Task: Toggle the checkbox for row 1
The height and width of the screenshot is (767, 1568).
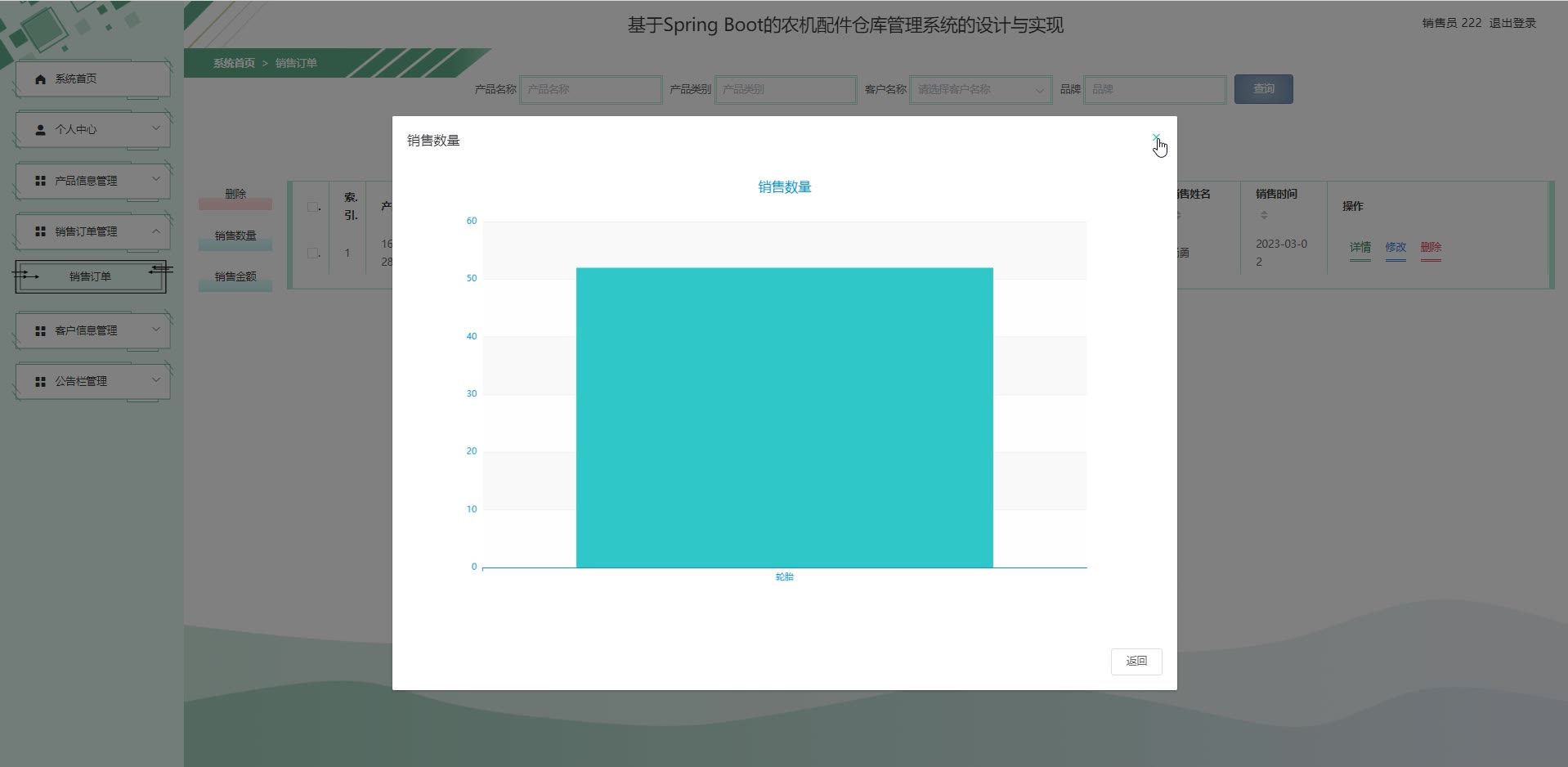Action: pyautogui.click(x=312, y=253)
